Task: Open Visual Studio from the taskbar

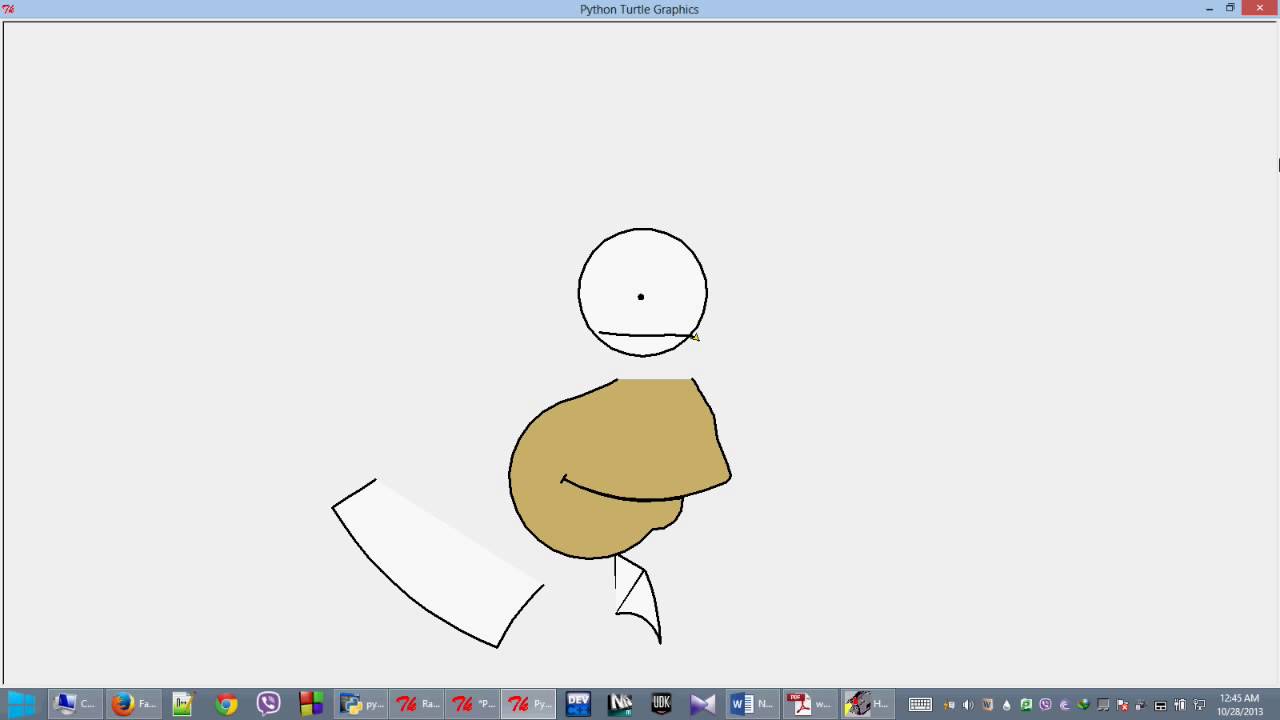Action: [703, 704]
